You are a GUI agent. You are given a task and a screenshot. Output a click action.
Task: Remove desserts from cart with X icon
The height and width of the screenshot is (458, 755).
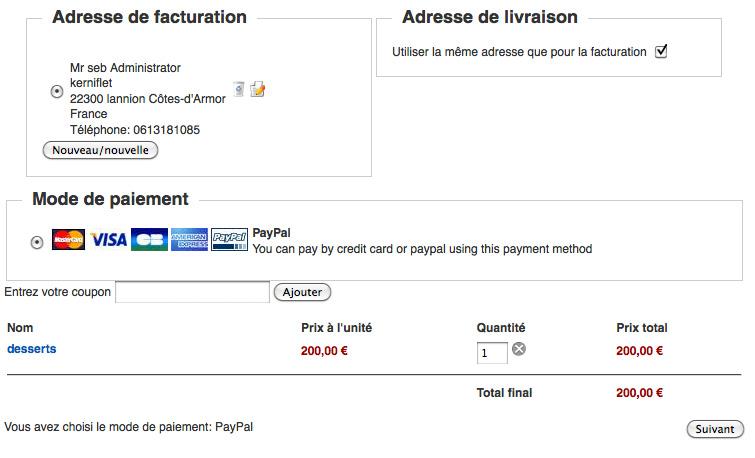pyautogui.click(x=519, y=349)
